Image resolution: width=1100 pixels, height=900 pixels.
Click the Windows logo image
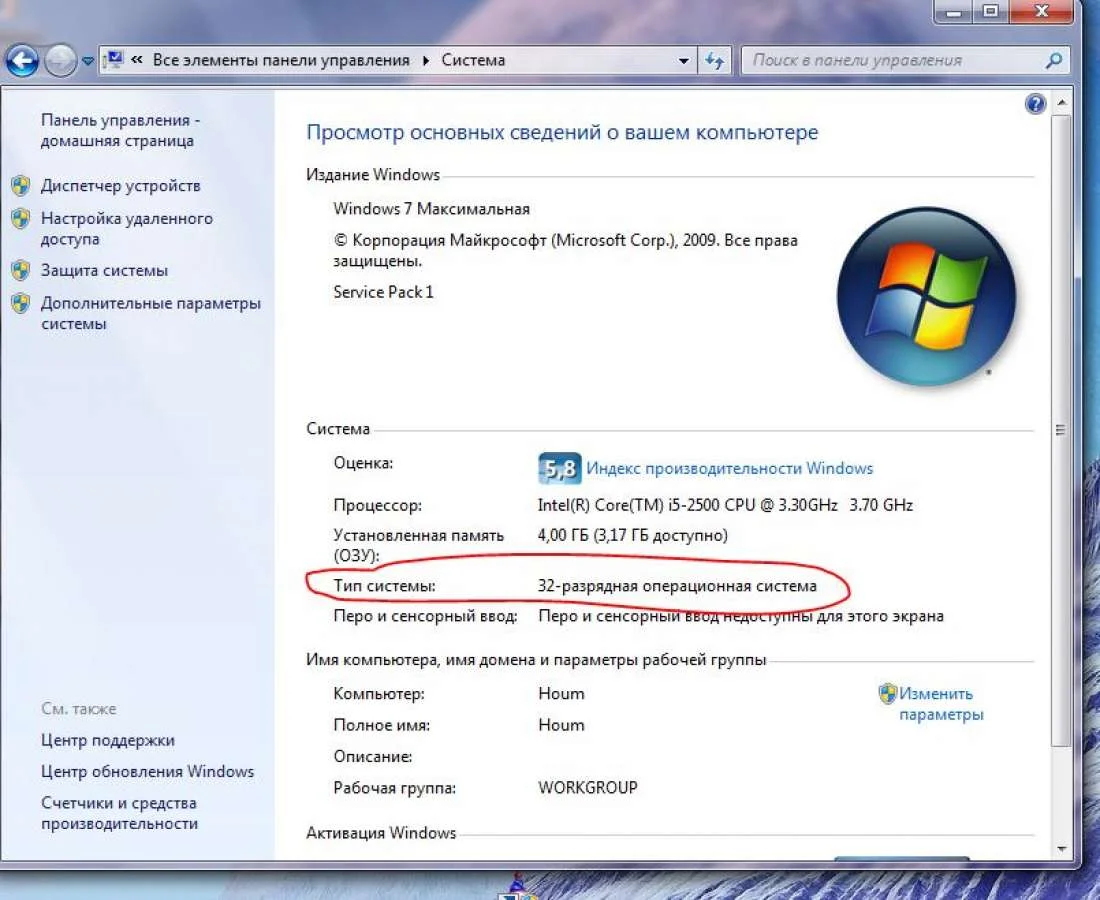point(926,296)
